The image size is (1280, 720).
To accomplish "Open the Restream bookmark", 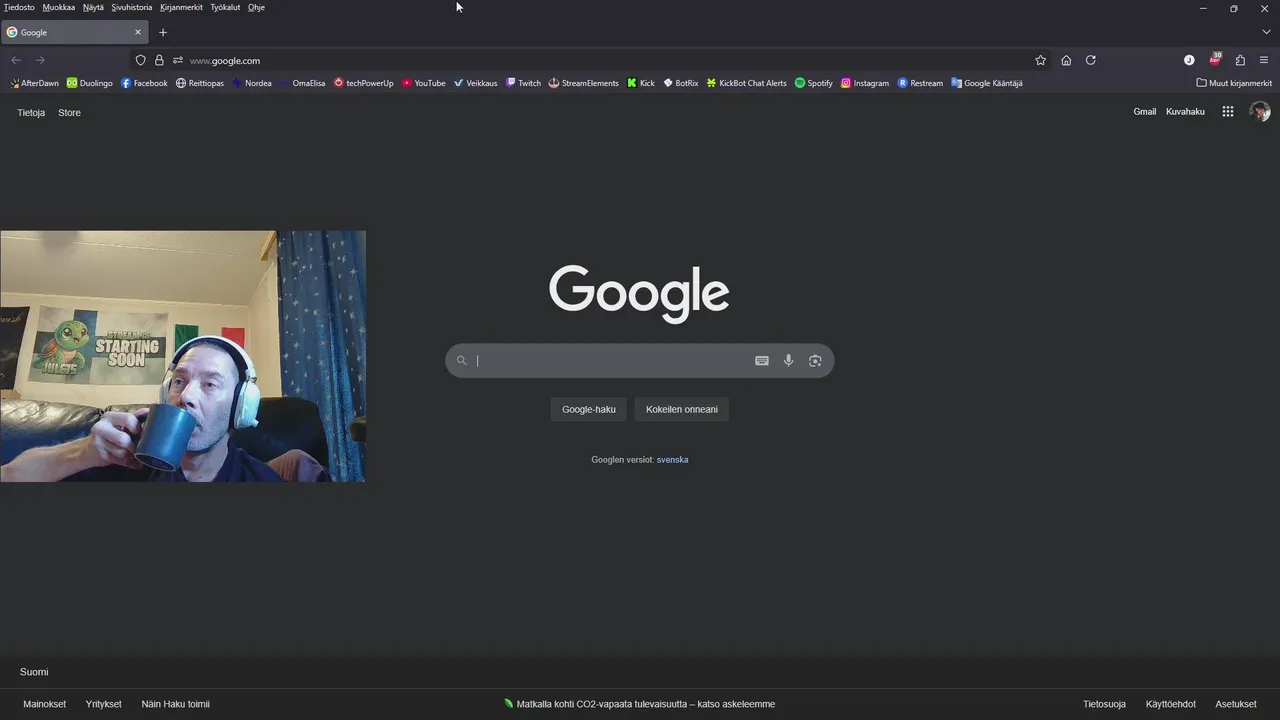I will coord(920,83).
